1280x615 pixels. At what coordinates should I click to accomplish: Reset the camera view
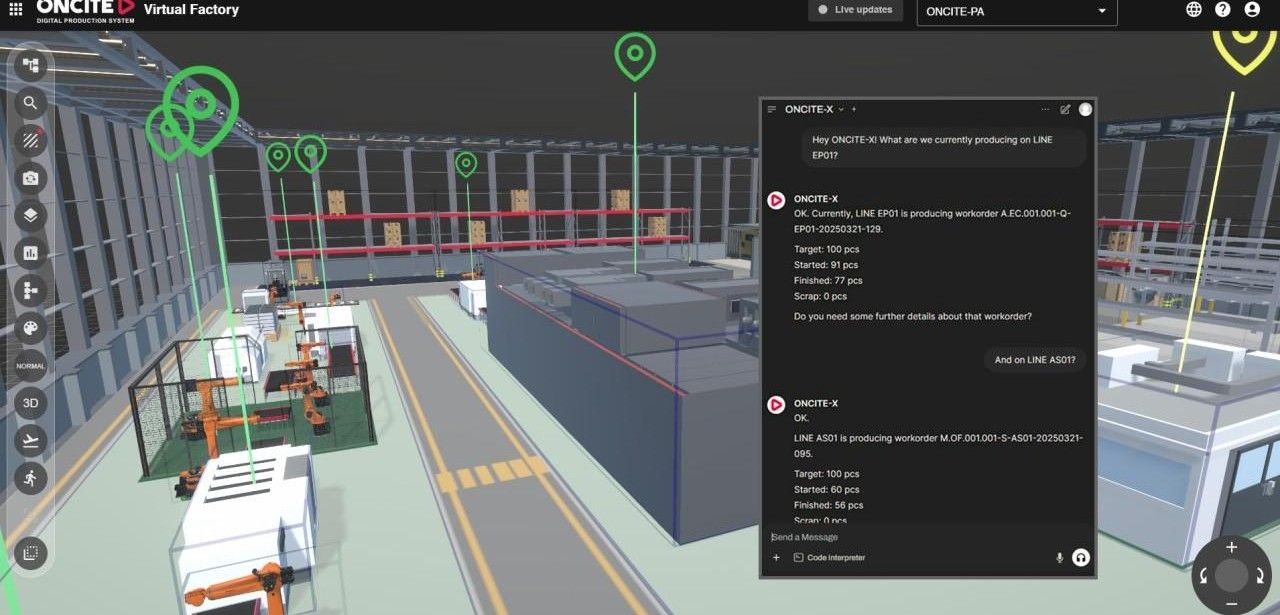coord(31,178)
